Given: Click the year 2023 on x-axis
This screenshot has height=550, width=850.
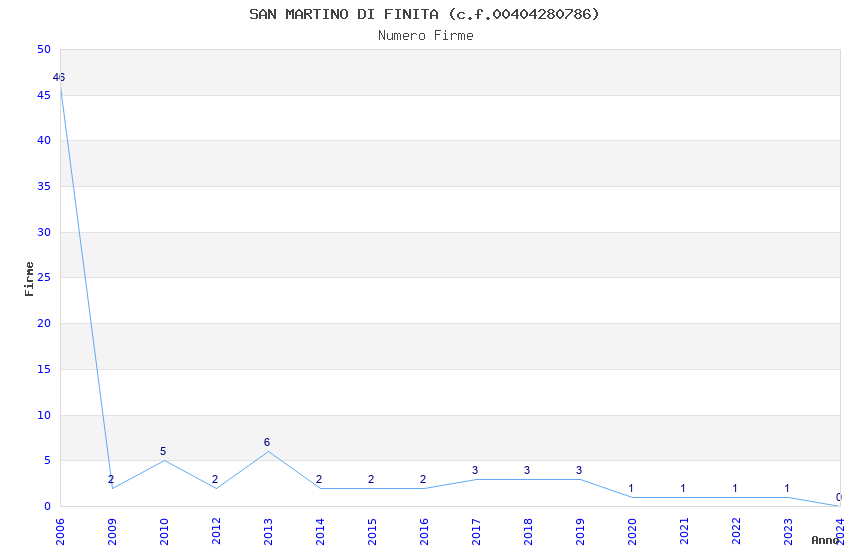Looking at the screenshot, I should [788, 531].
